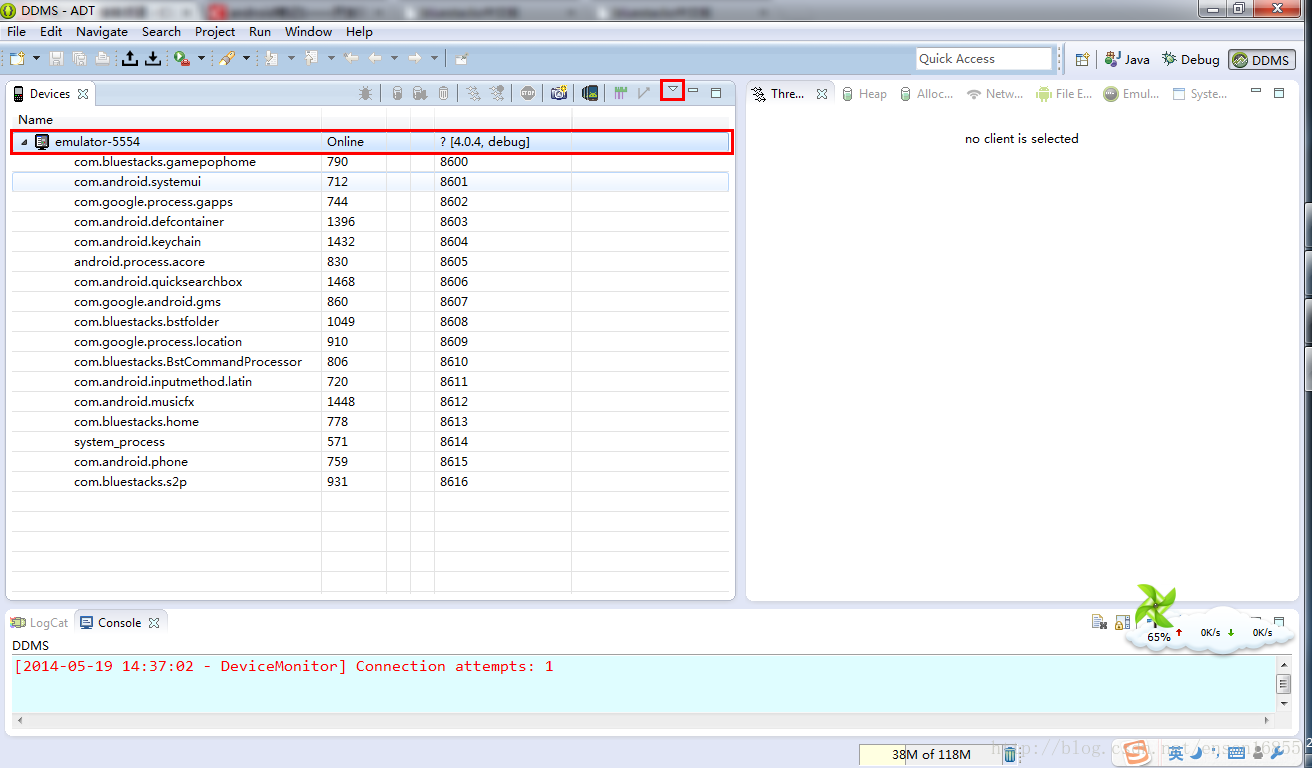The height and width of the screenshot is (768, 1312).
Task: Switch to the File Explorer tab
Action: [x=1064, y=94]
